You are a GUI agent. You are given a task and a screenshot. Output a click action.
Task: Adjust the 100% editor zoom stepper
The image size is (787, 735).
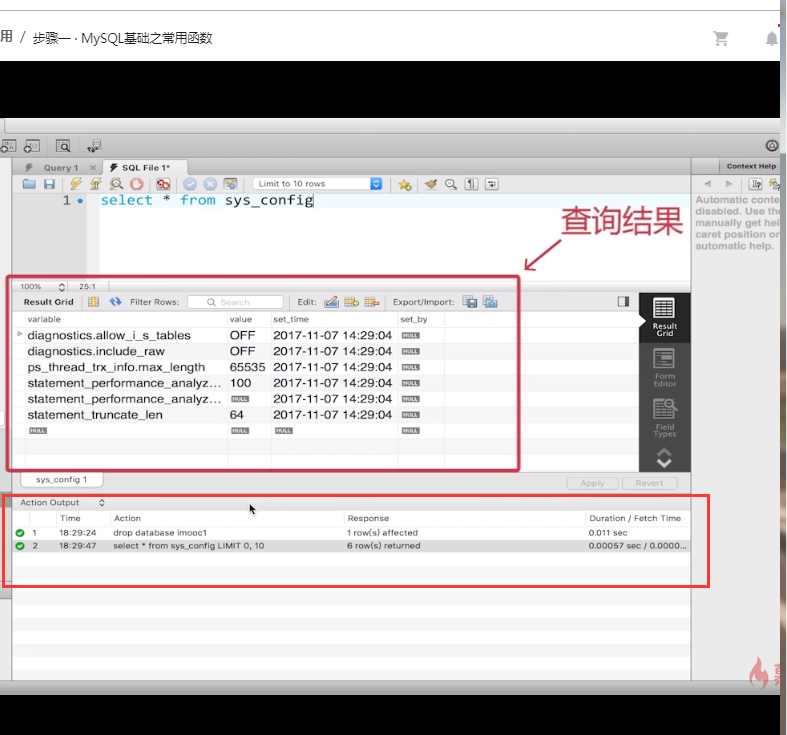click(62, 287)
